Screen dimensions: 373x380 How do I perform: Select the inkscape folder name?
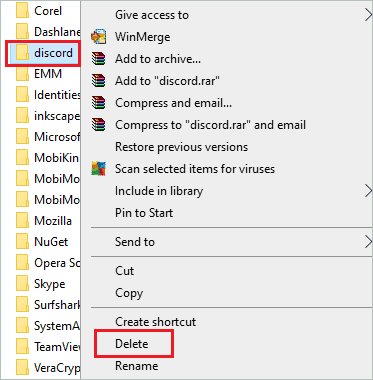click(57, 116)
